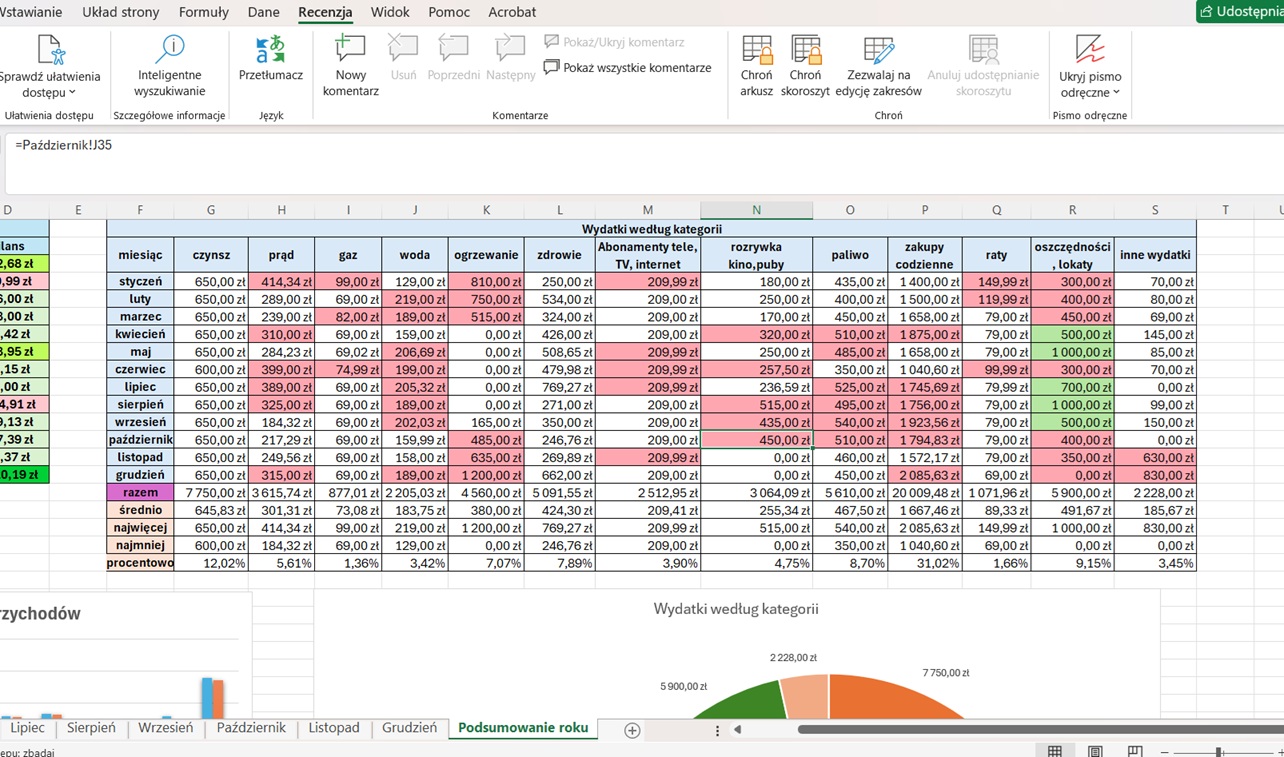Toggle Pokaż wszystkie komentarze
Viewport: 1284px width, 757px height.
[628, 68]
